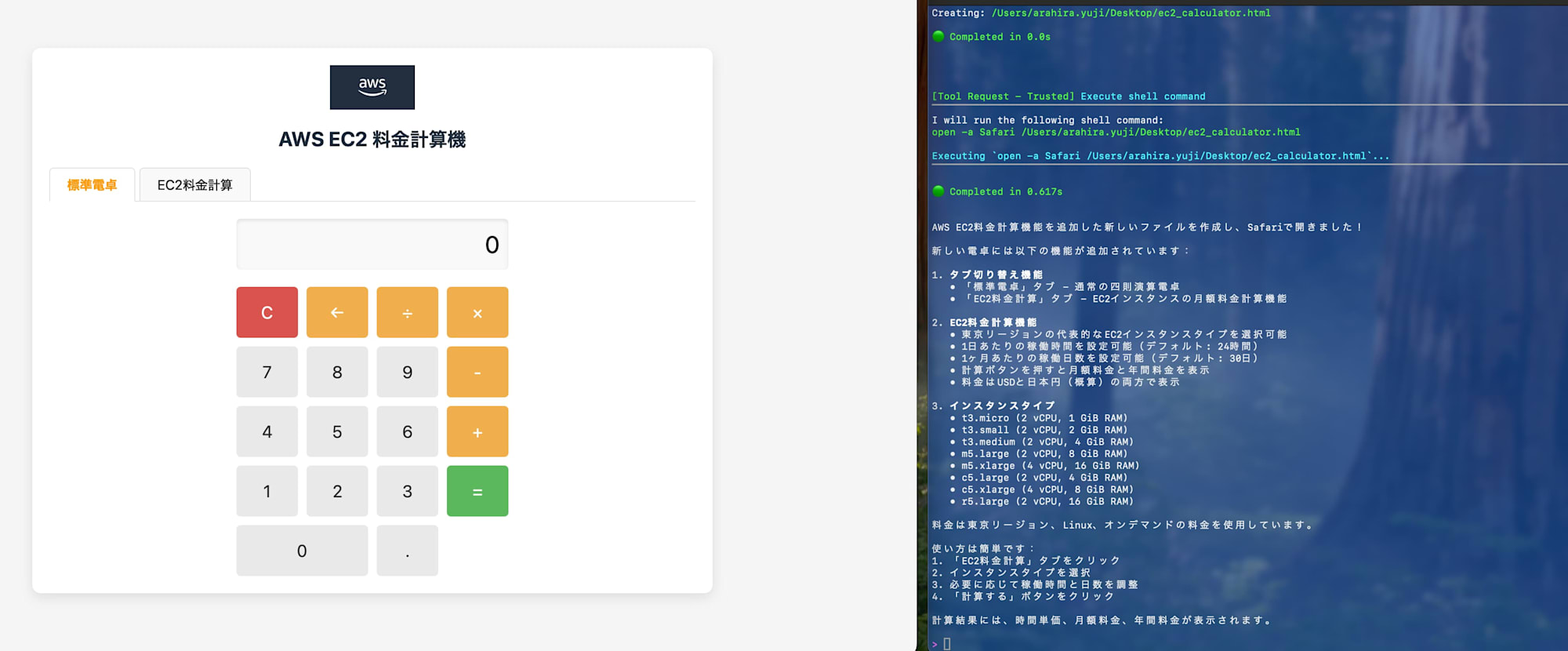Delete last digit with the backspace arrow button
Screen dimensions: 1568x651
pyautogui.click(x=337, y=312)
